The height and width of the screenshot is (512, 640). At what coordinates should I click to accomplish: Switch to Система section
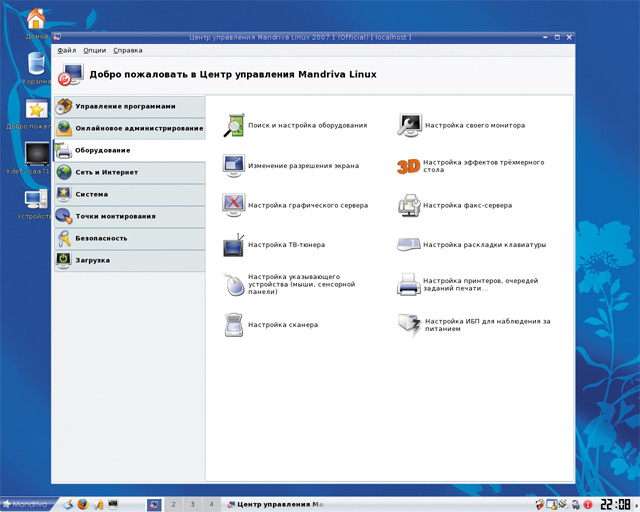click(x=130, y=194)
